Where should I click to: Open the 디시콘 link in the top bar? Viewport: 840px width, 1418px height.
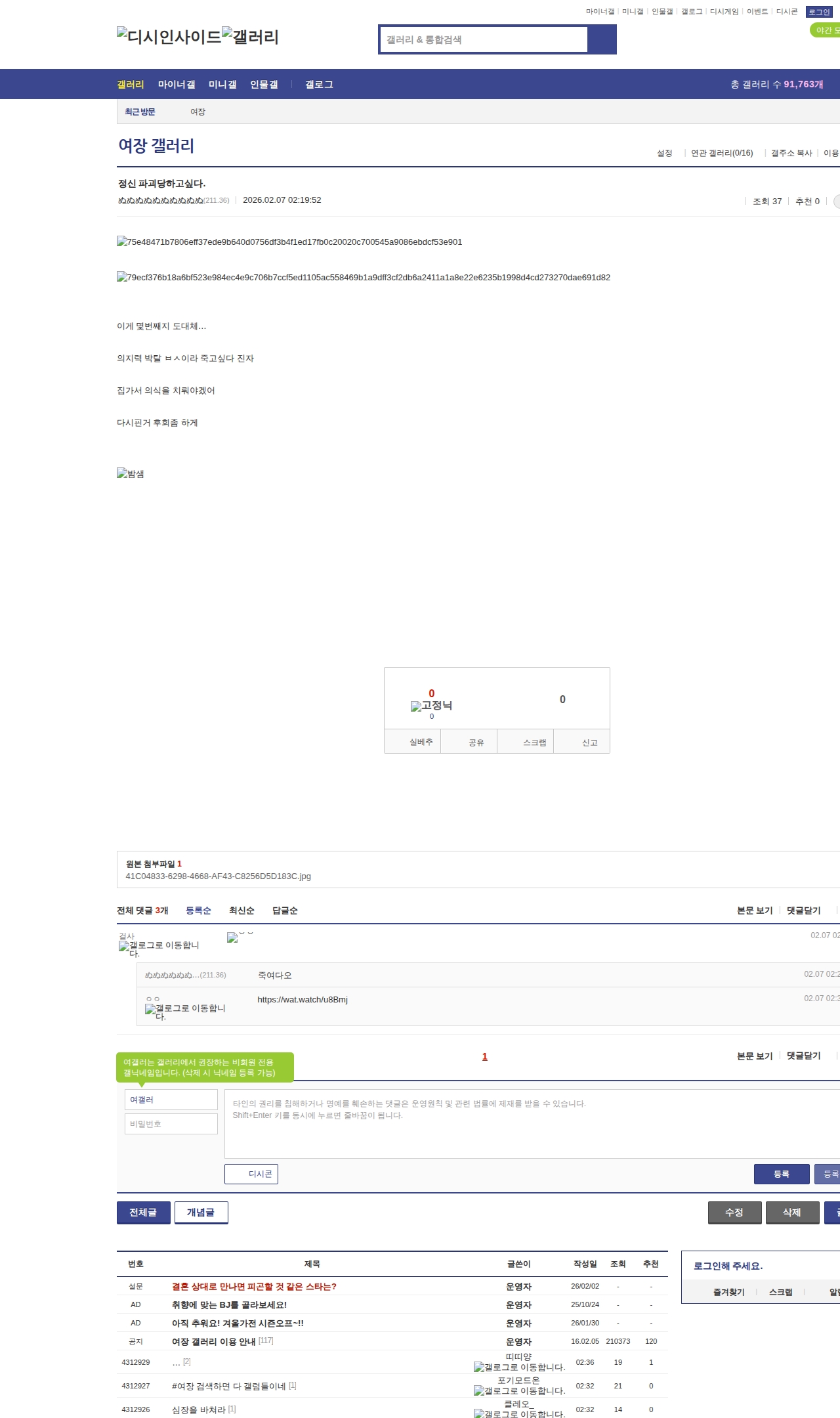787,12
